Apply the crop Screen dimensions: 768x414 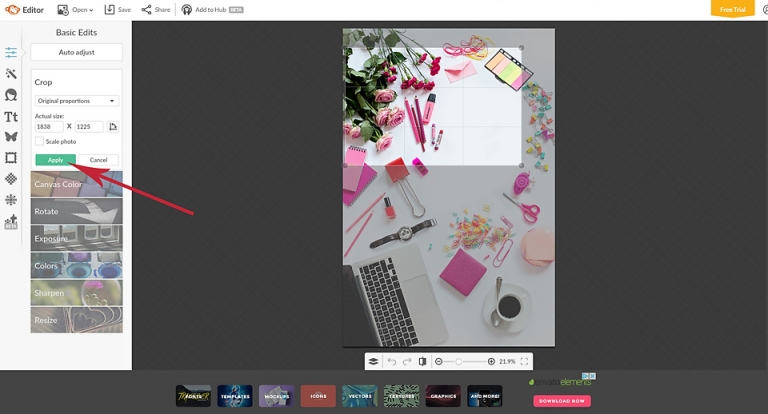pyautogui.click(x=55, y=160)
